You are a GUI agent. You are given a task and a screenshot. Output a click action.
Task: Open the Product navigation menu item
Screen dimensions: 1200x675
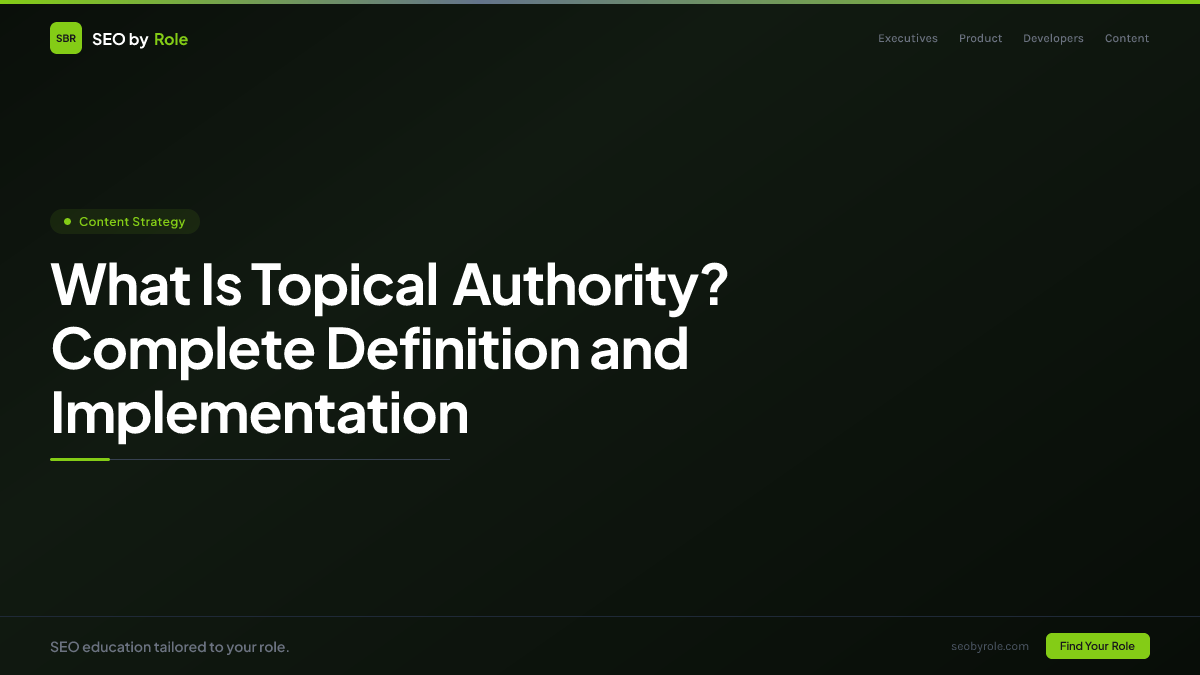point(980,38)
